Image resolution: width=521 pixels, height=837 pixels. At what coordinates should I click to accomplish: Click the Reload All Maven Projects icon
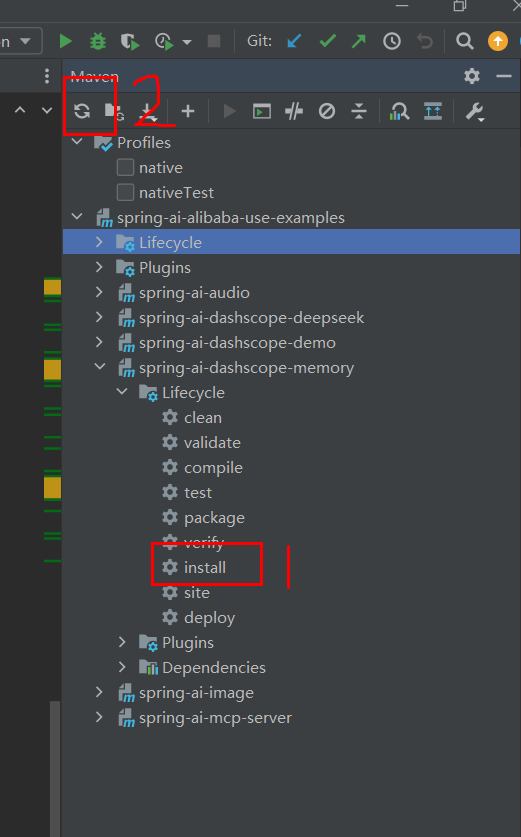[82, 111]
